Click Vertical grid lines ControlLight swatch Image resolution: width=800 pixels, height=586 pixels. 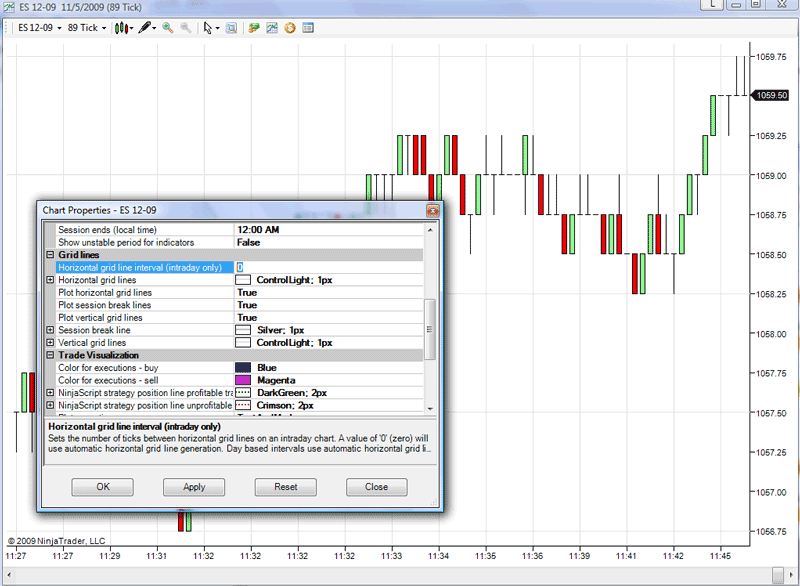click(x=243, y=343)
